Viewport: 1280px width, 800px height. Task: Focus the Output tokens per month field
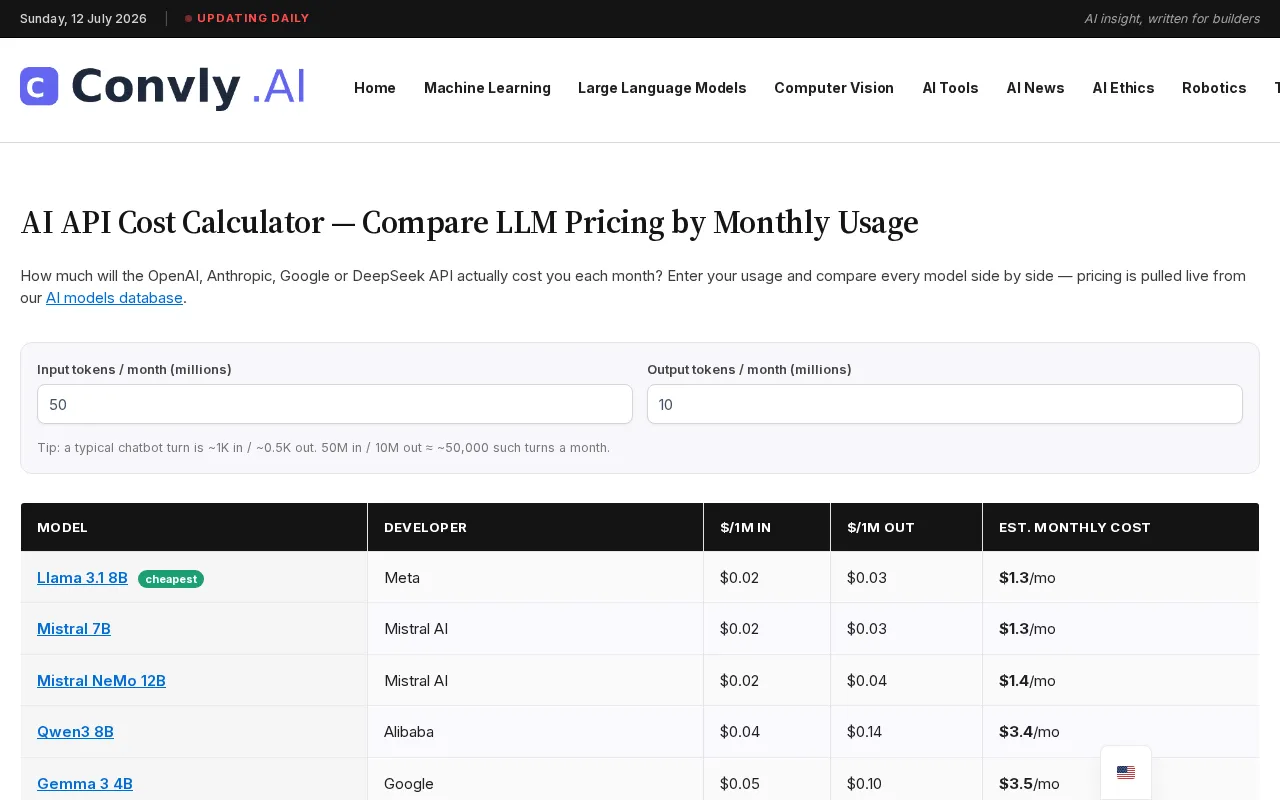[x=945, y=404]
